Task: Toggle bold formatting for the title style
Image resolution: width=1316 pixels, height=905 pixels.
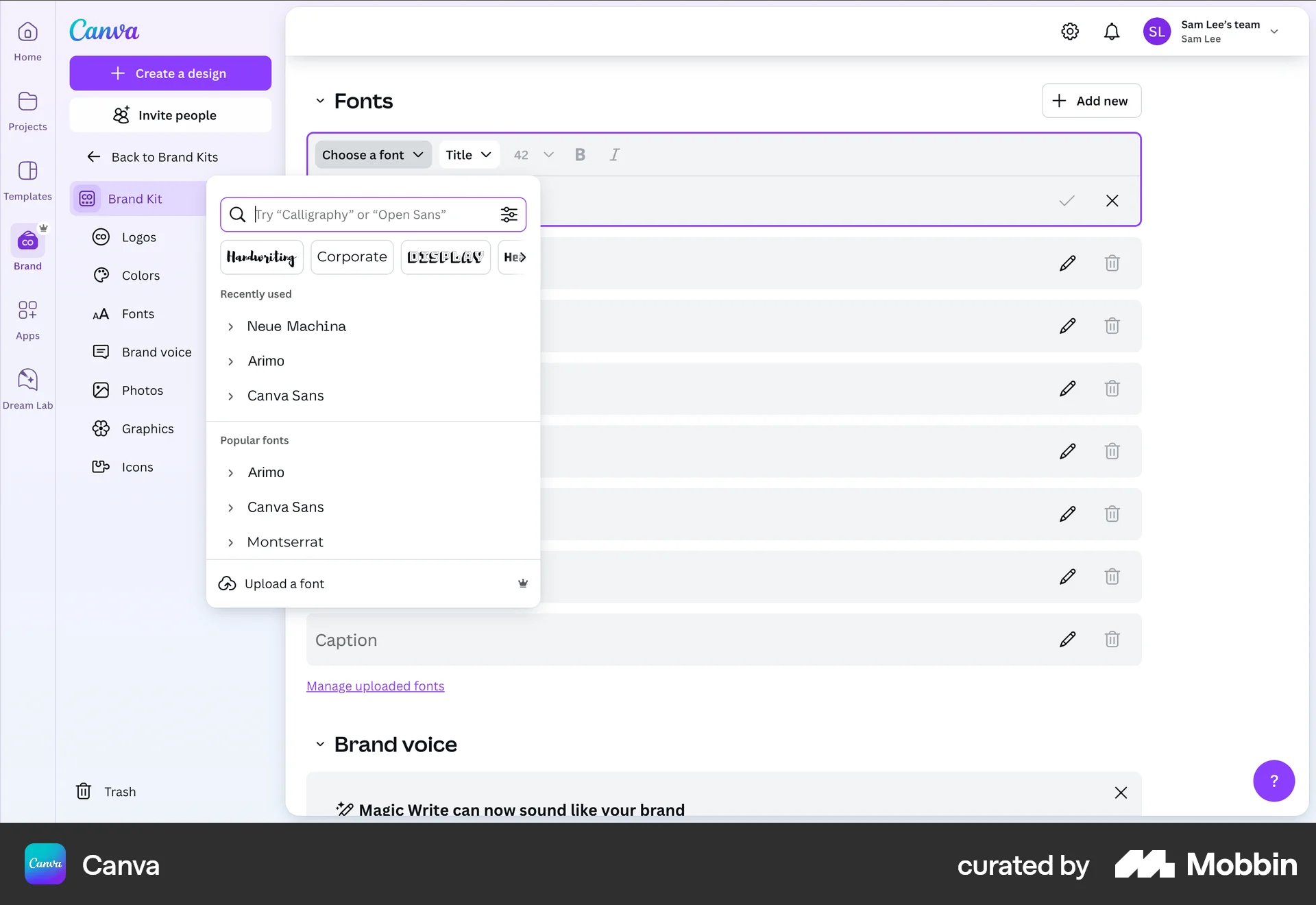Action: point(580,154)
